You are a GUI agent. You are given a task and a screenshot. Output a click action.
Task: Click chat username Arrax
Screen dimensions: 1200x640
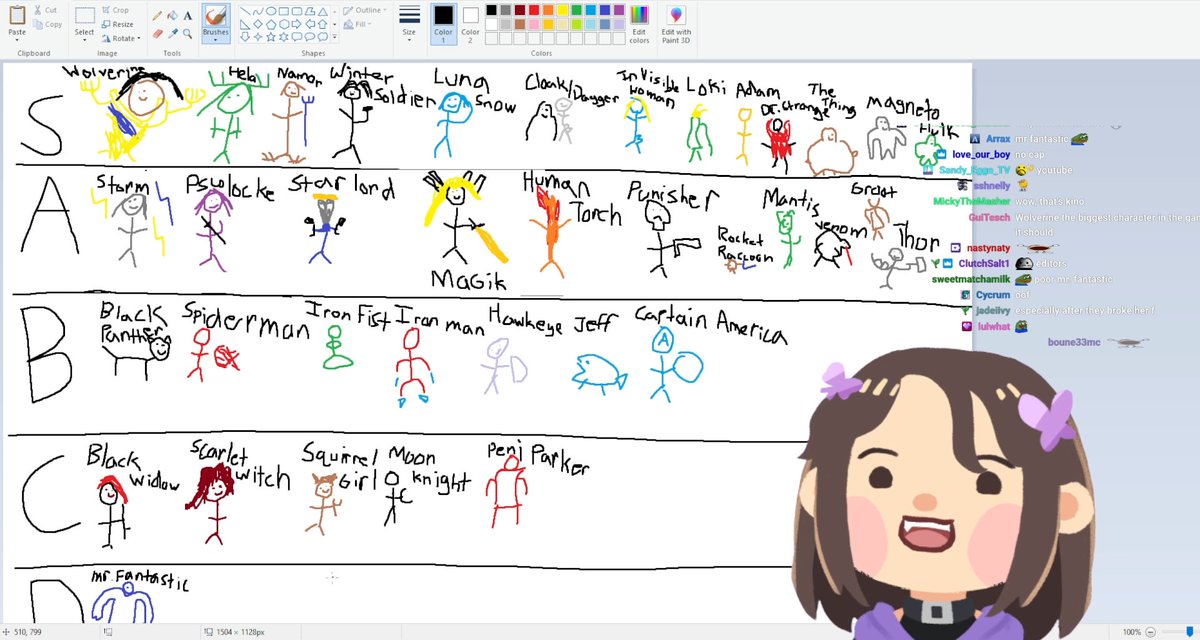tap(998, 139)
